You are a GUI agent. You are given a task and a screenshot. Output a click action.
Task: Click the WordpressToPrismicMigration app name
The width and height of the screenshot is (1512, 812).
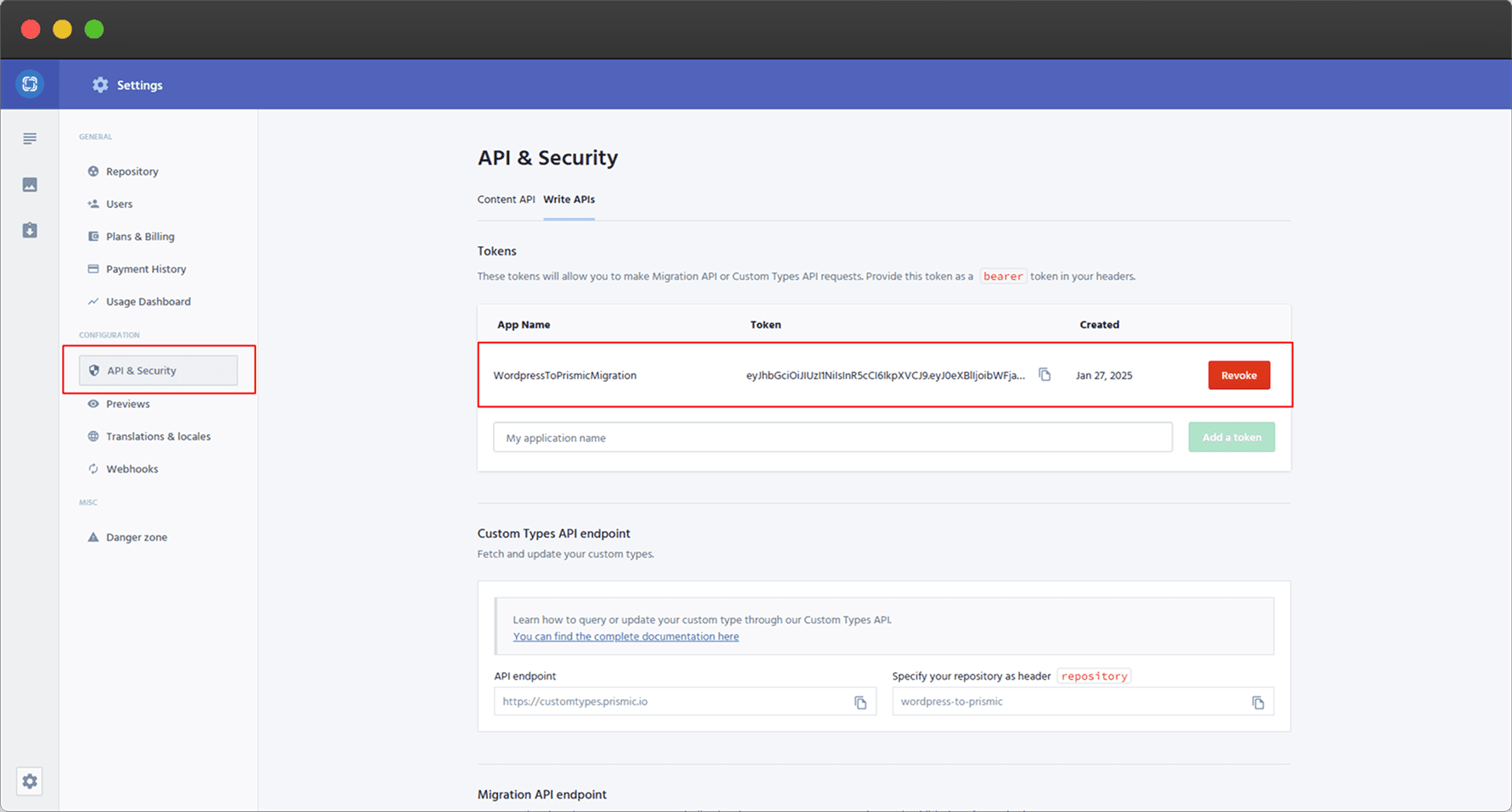(x=565, y=375)
